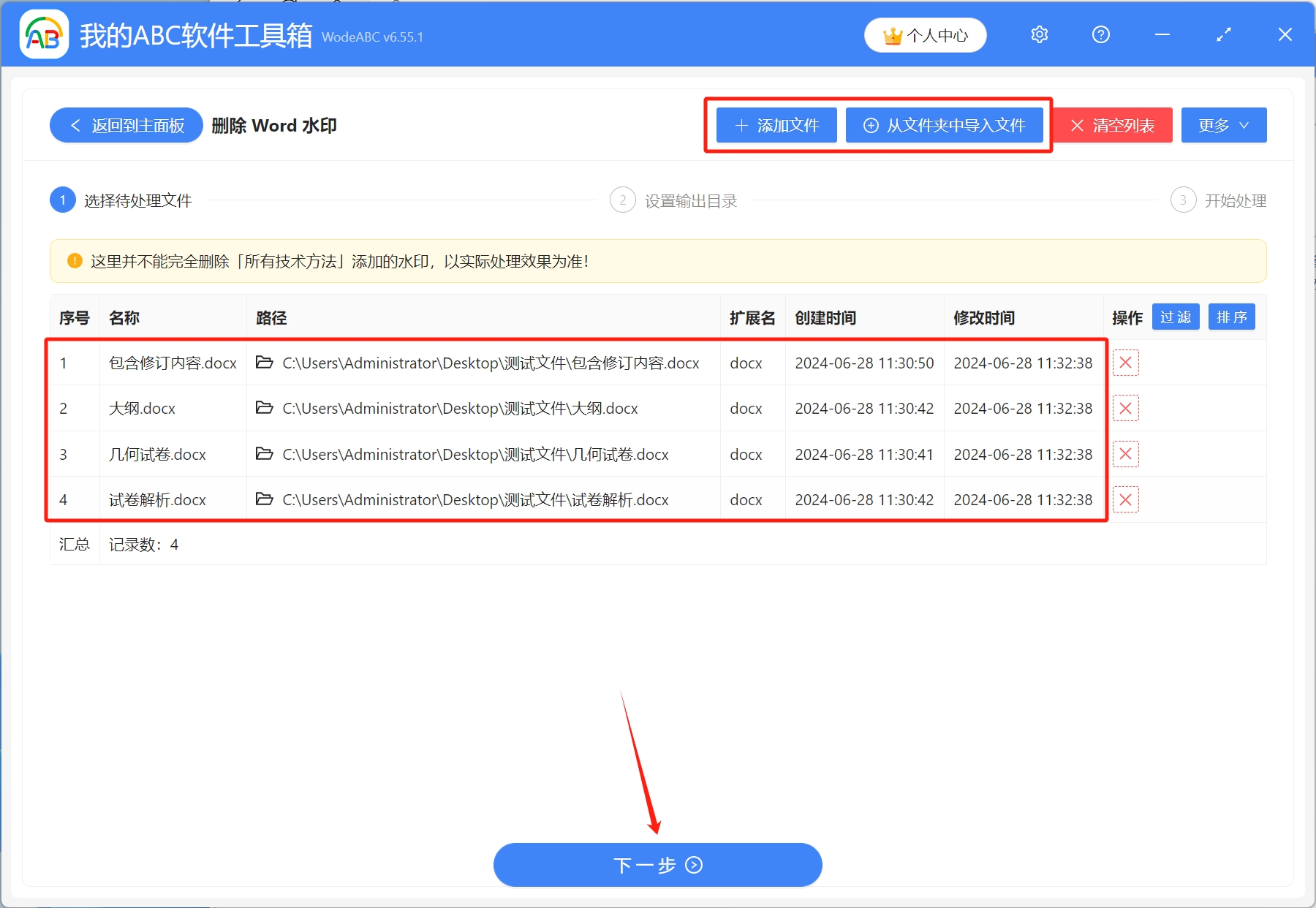This screenshot has width=1316, height=908.
Task: Expand the 更多 dropdown menu
Action: click(1224, 125)
